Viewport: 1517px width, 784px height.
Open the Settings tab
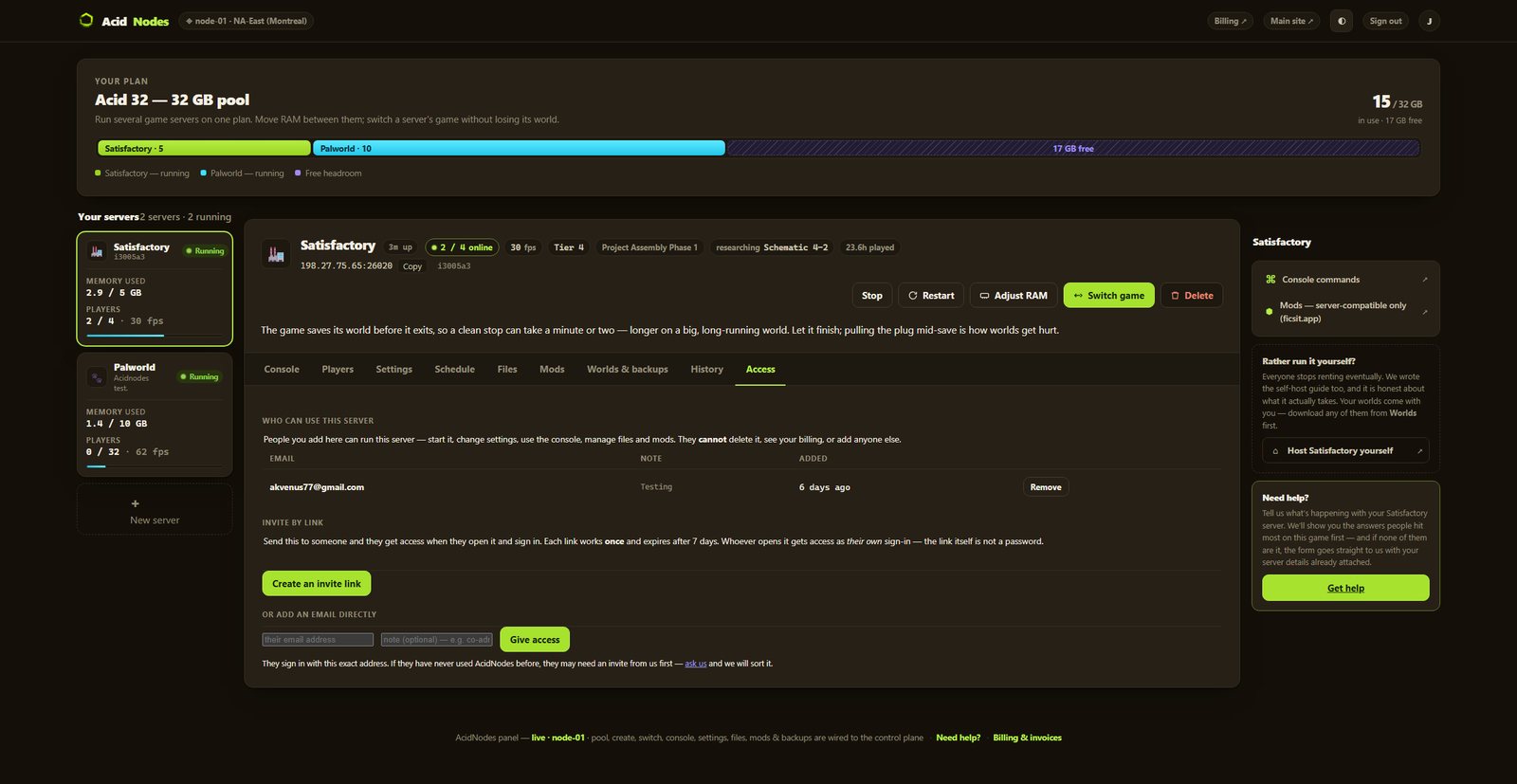[x=393, y=370]
